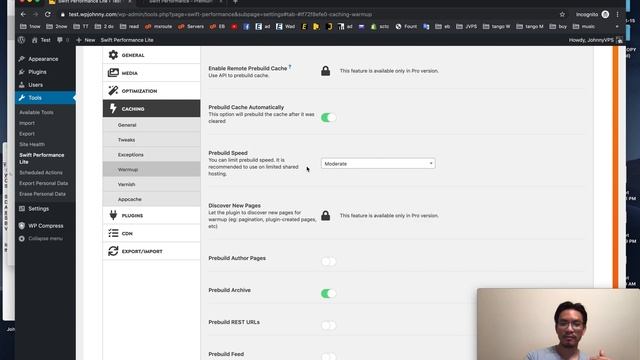Click the Settings icon in WordPress sidebar

[22, 209]
